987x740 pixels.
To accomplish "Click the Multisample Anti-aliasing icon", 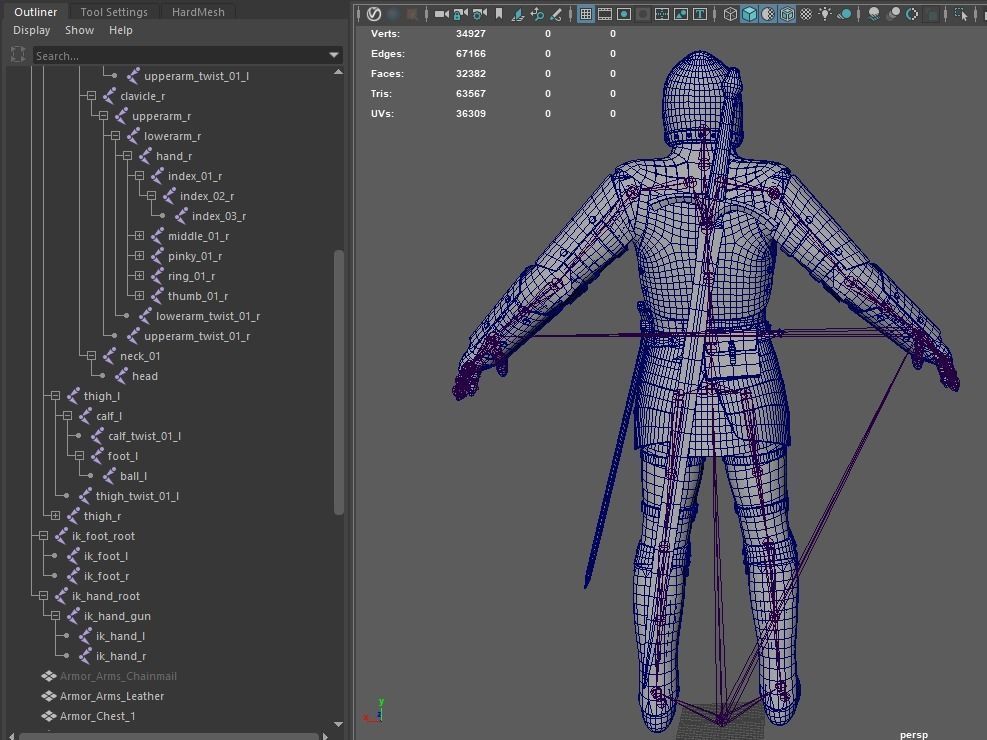I will [912, 14].
